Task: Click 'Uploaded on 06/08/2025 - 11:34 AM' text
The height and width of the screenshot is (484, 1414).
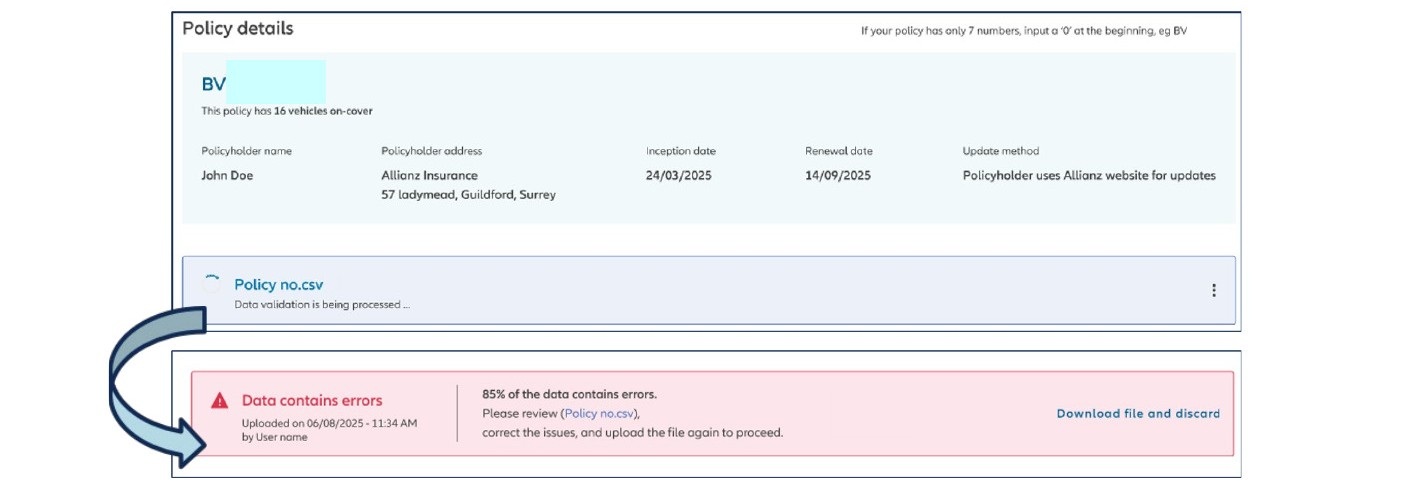Action: tap(329, 423)
